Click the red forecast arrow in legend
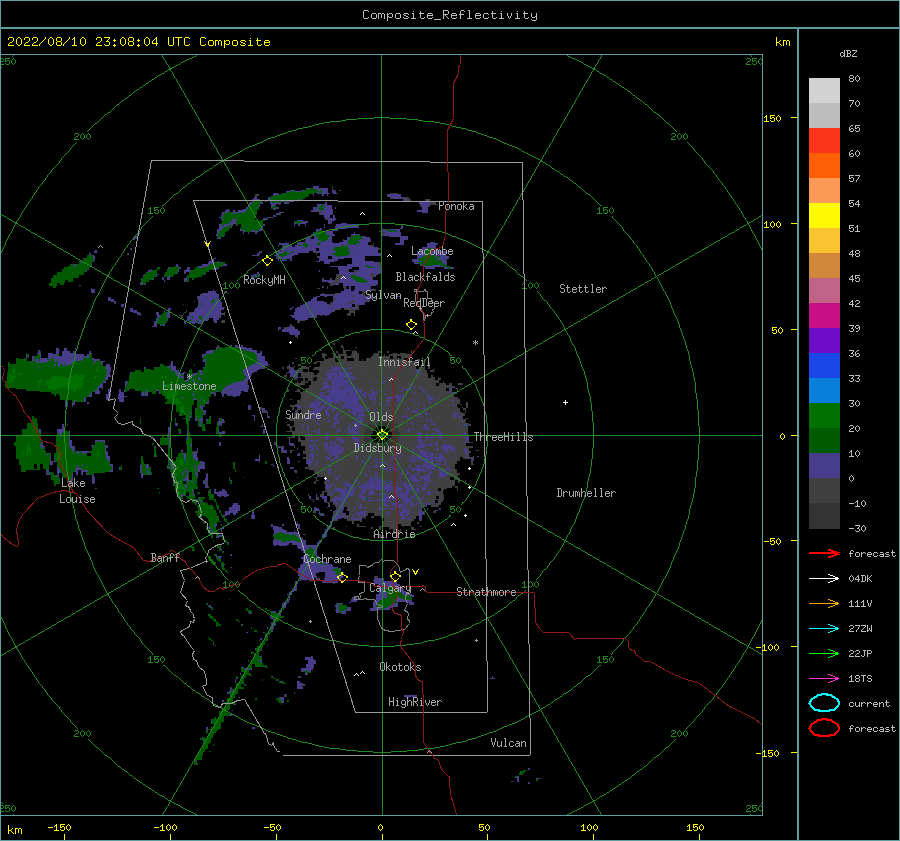The image size is (900, 841). [824, 553]
